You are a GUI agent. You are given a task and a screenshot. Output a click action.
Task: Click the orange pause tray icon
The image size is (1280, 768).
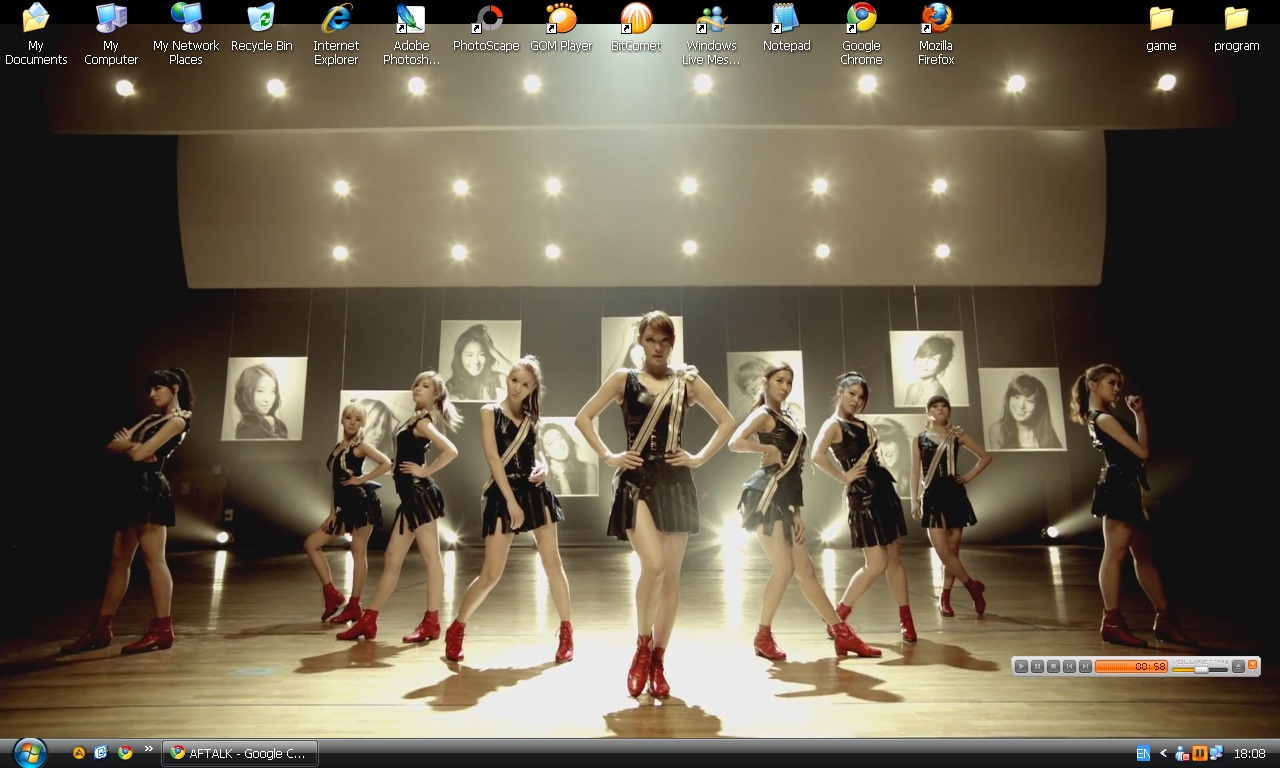tap(1199, 753)
